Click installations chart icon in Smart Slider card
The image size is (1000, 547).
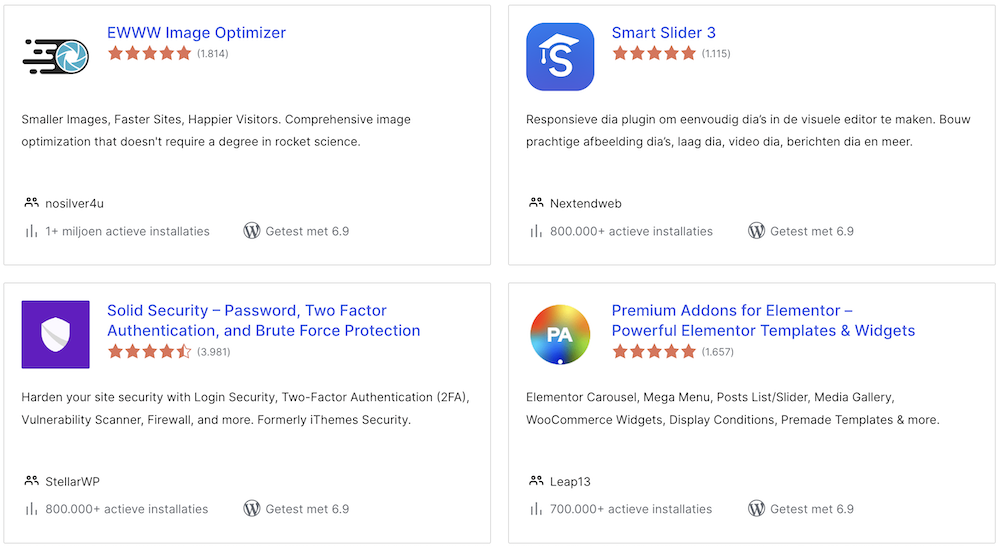pyautogui.click(x=536, y=231)
